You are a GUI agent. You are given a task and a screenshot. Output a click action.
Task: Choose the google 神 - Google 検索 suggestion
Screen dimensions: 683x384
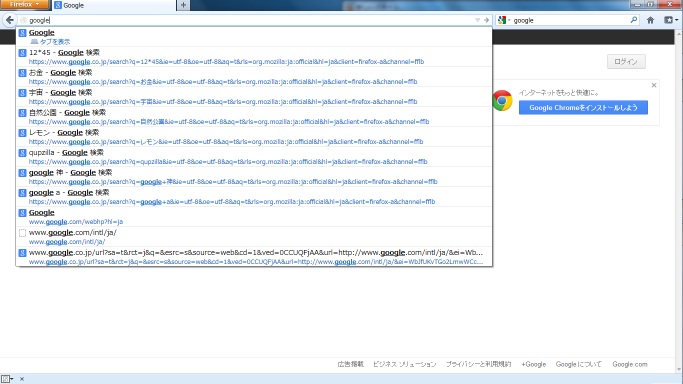pyautogui.click(x=254, y=177)
